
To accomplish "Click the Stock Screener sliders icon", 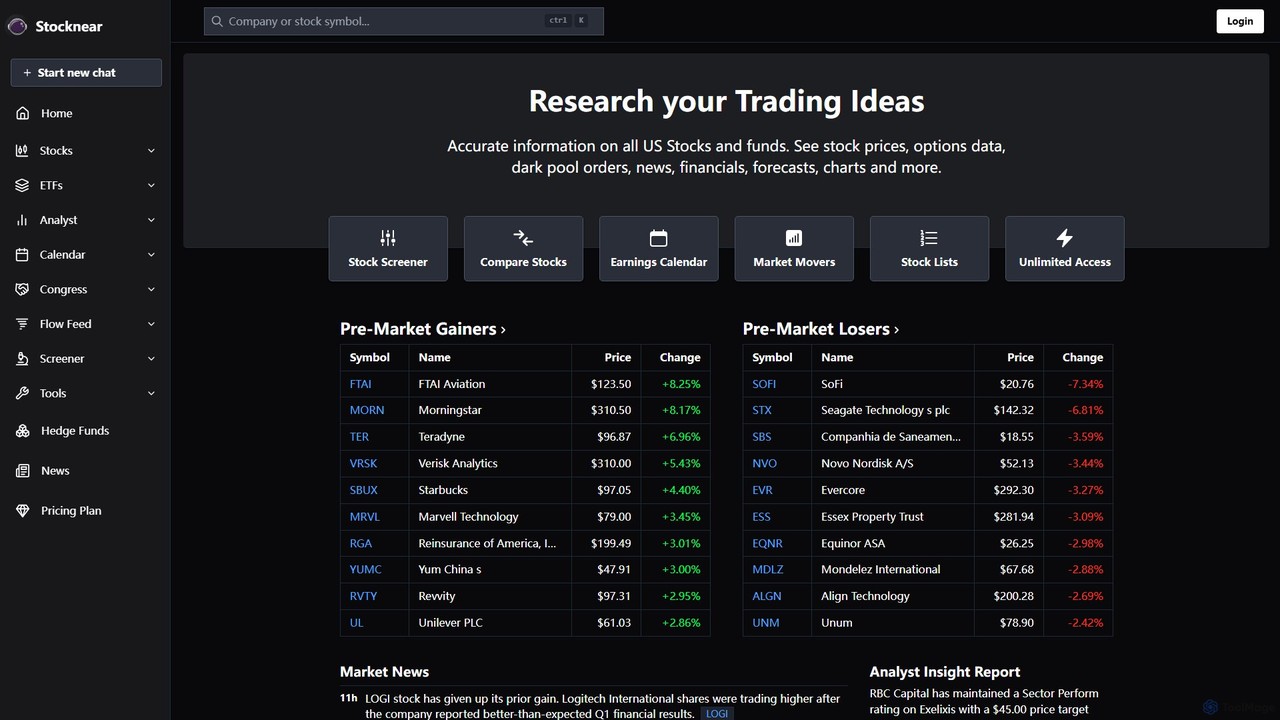I will (388, 238).
